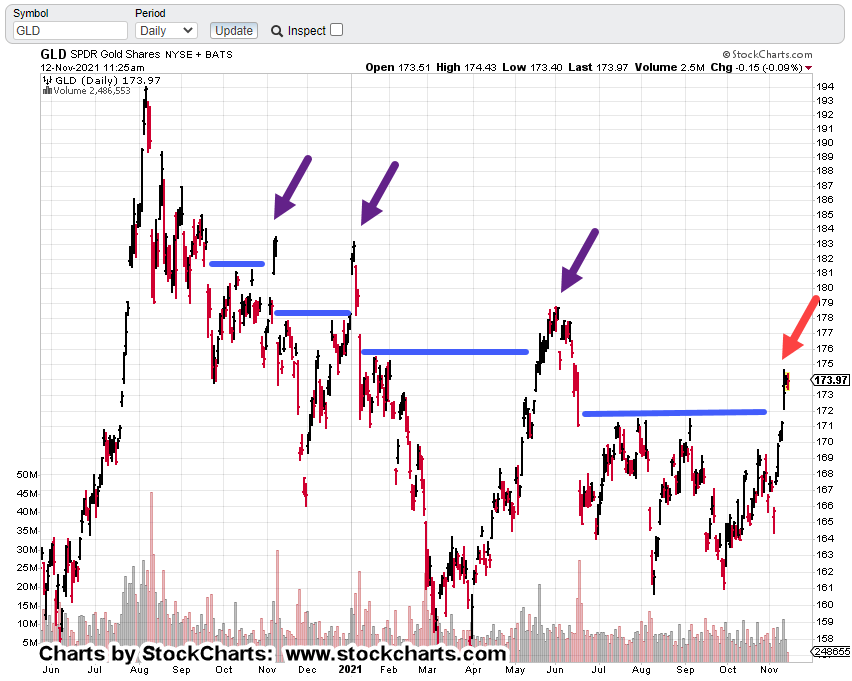Select the long blue line near 176

[x=445, y=352]
